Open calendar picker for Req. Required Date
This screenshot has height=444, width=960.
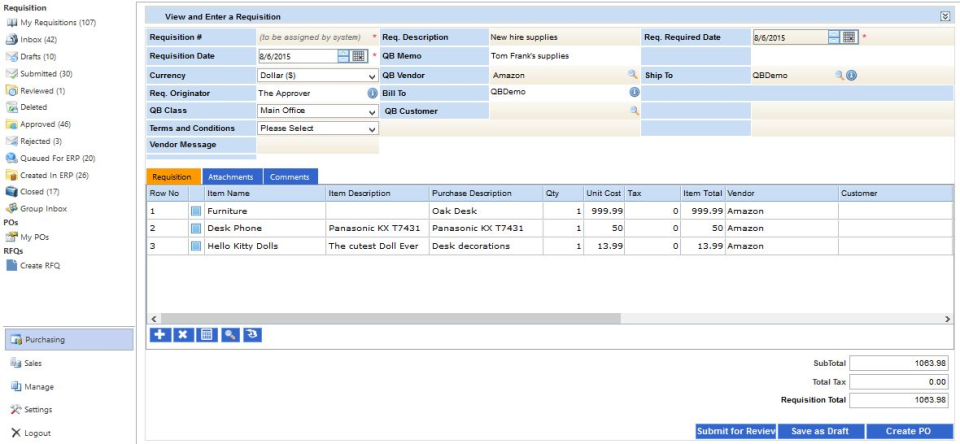pyautogui.click(x=849, y=37)
